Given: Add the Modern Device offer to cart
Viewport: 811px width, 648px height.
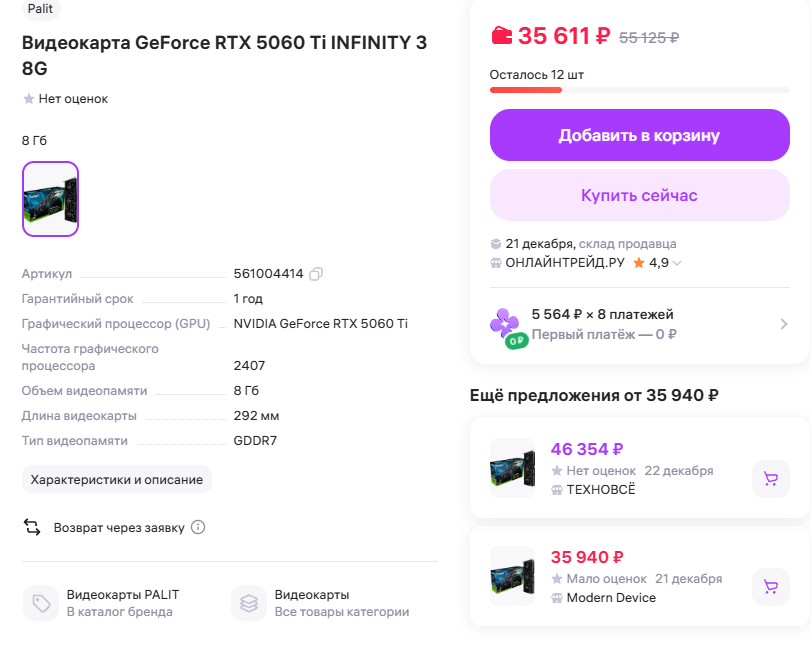Looking at the screenshot, I should point(770,587).
